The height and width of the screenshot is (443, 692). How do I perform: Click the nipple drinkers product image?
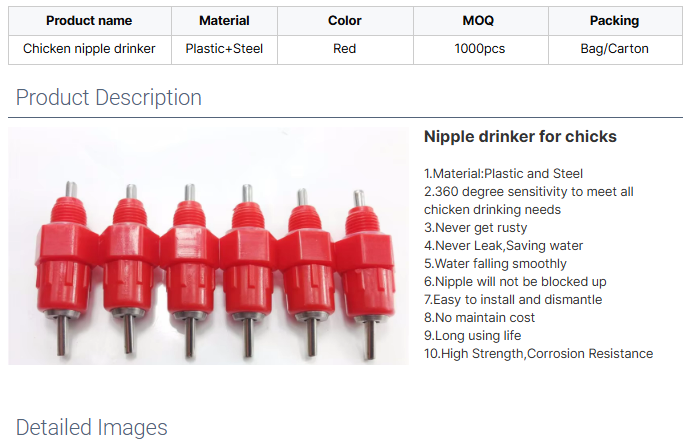208,245
